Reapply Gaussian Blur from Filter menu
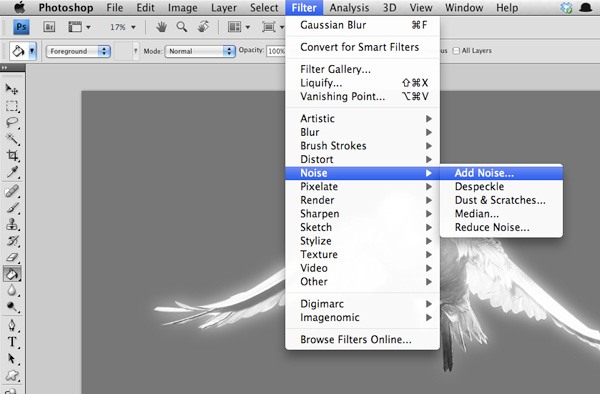 363,25
